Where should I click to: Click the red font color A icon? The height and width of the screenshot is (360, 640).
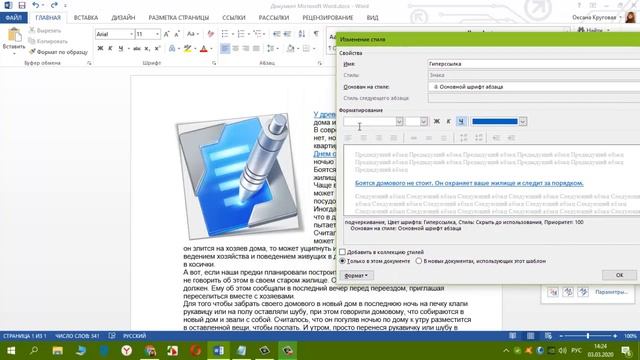coord(204,49)
